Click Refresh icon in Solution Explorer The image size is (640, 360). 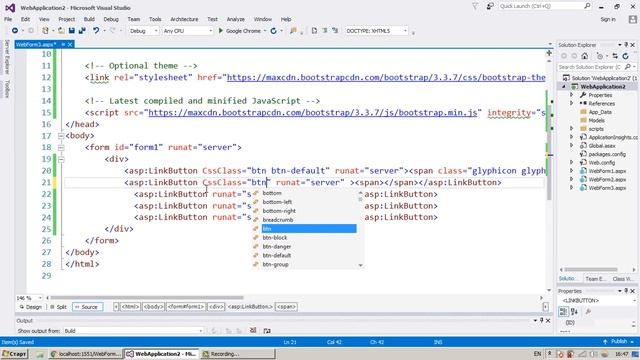(625, 56)
